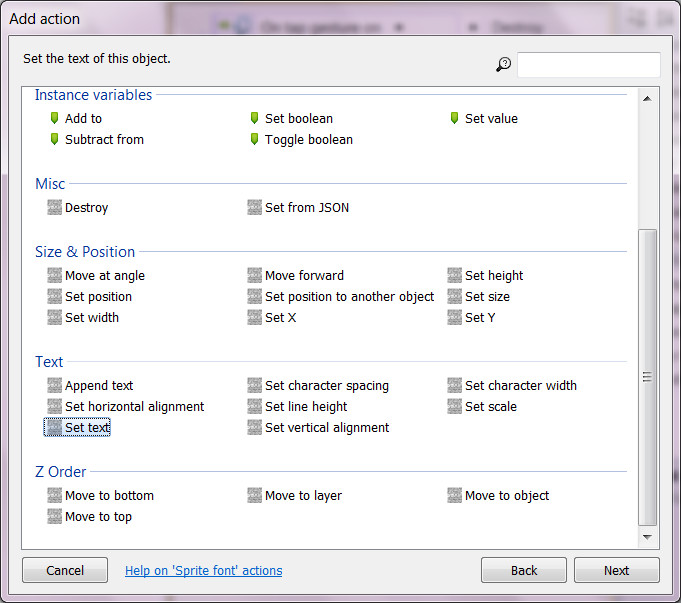681x603 pixels.
Task: Select the Set text action icon
Action: tap(54, 428)
